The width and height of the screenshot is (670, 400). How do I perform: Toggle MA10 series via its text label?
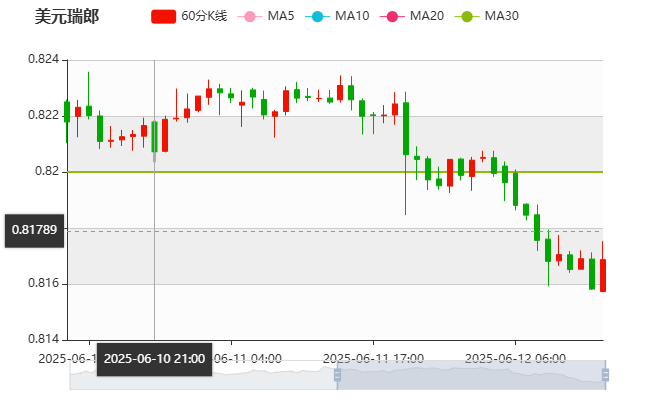pyautogui.click(x=352, y=17)
